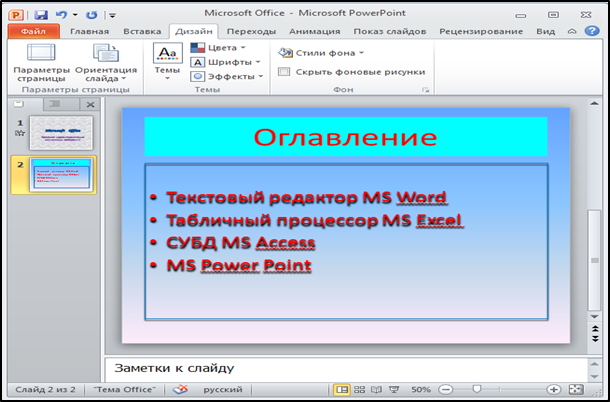This screenshot has height=402, width=610.
Task: Open PowerPoint help question mark
Action: click(x=592, y=31)
